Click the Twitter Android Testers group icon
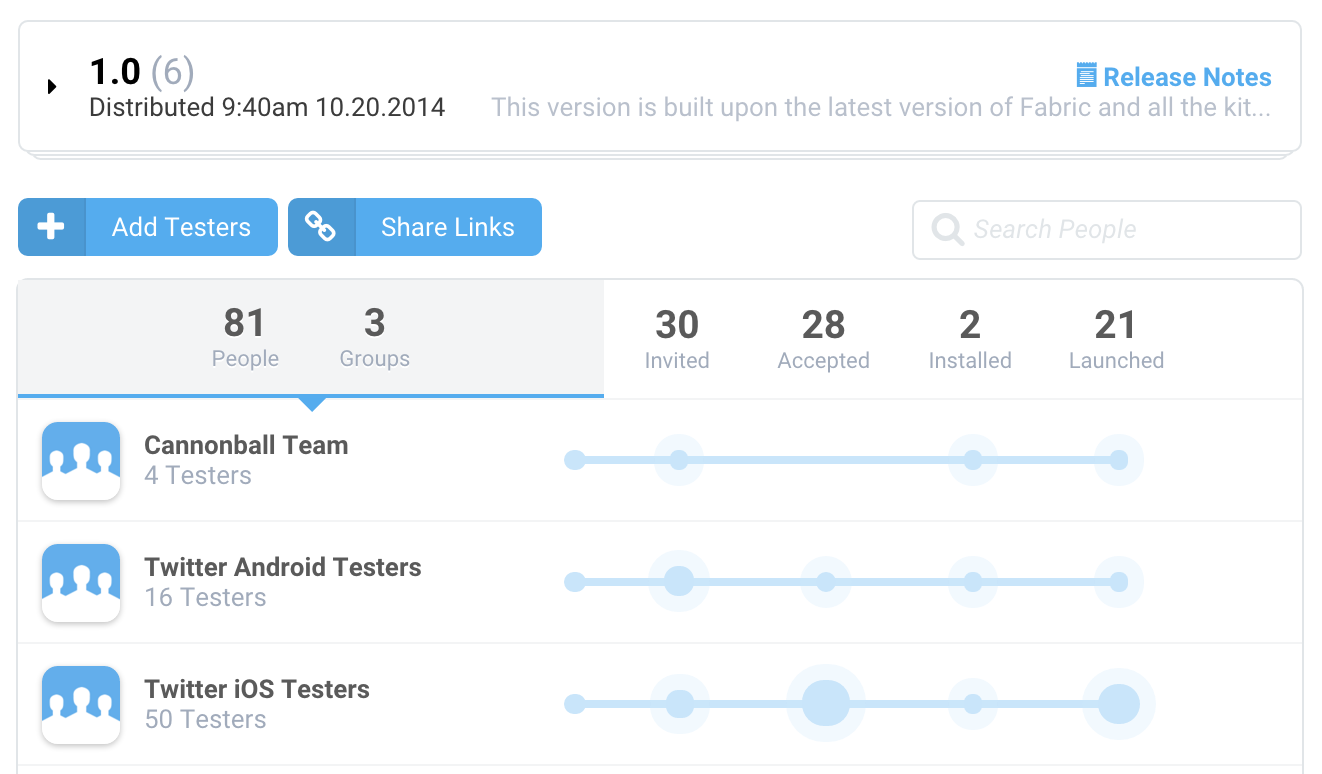Image resolution: width=1322 pixels, height=774 pixels. click(81, 582)
